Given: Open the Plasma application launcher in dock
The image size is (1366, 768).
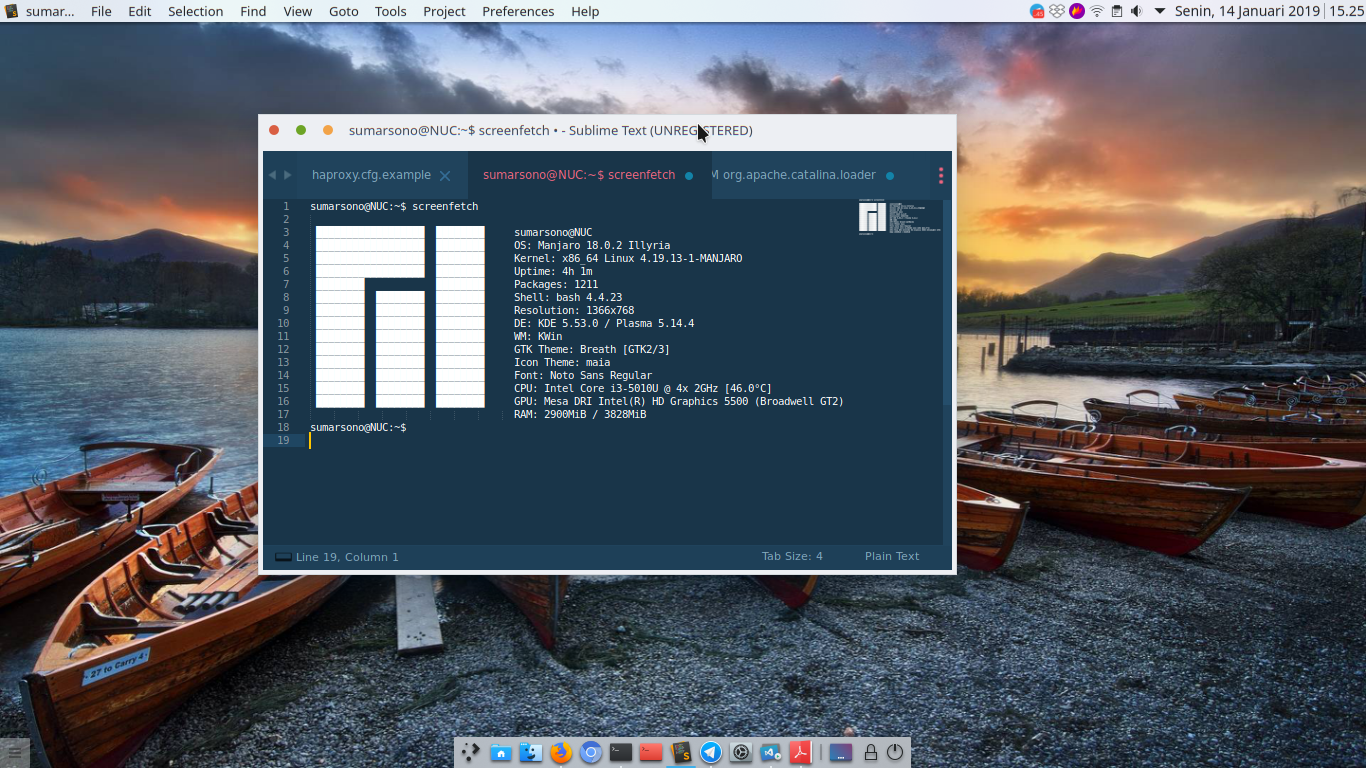Looking at the screenshot, I should [x=470, y=752].
